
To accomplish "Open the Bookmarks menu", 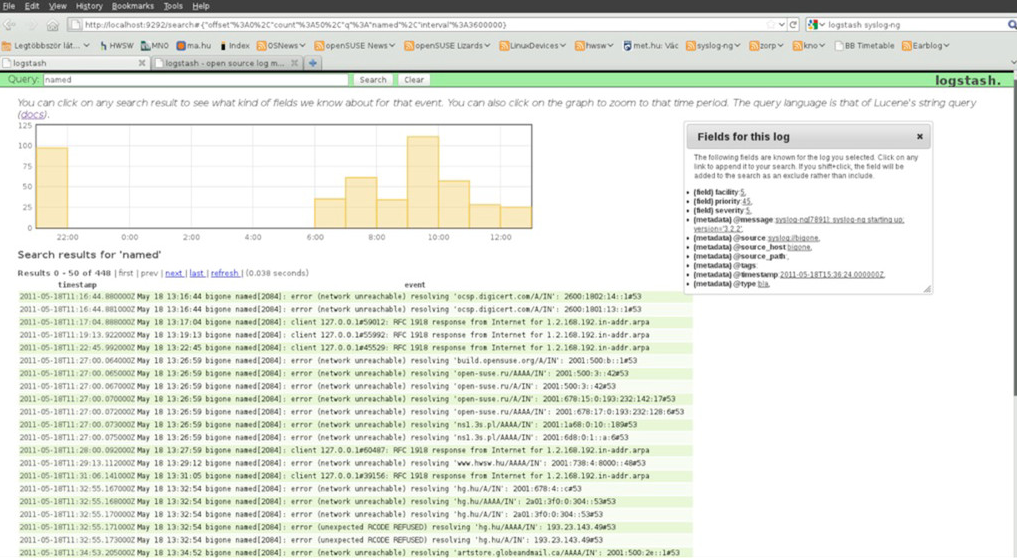I will tap(132, 6).
